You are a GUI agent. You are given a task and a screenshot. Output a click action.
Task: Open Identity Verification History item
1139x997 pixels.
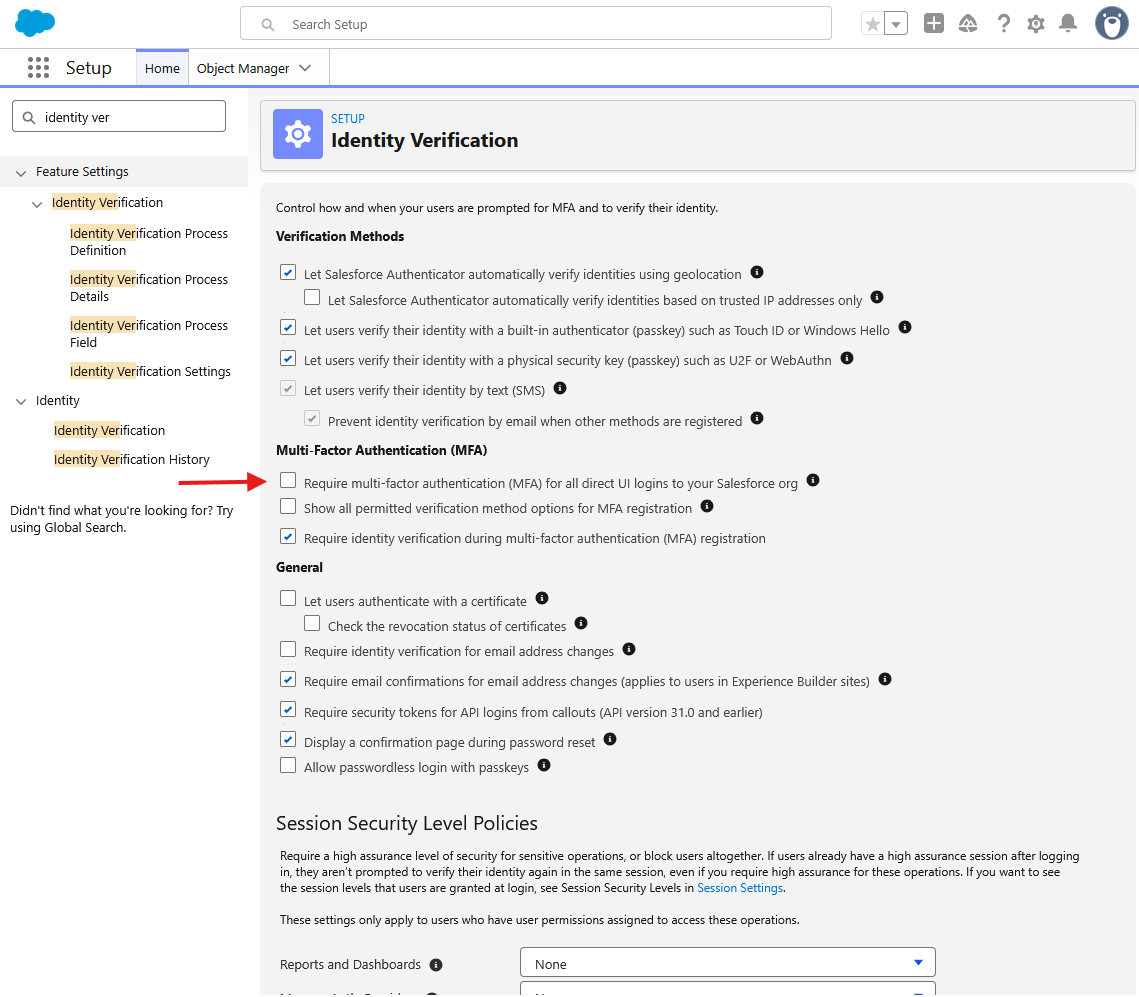pyautogui.click(x=131, y=460)
